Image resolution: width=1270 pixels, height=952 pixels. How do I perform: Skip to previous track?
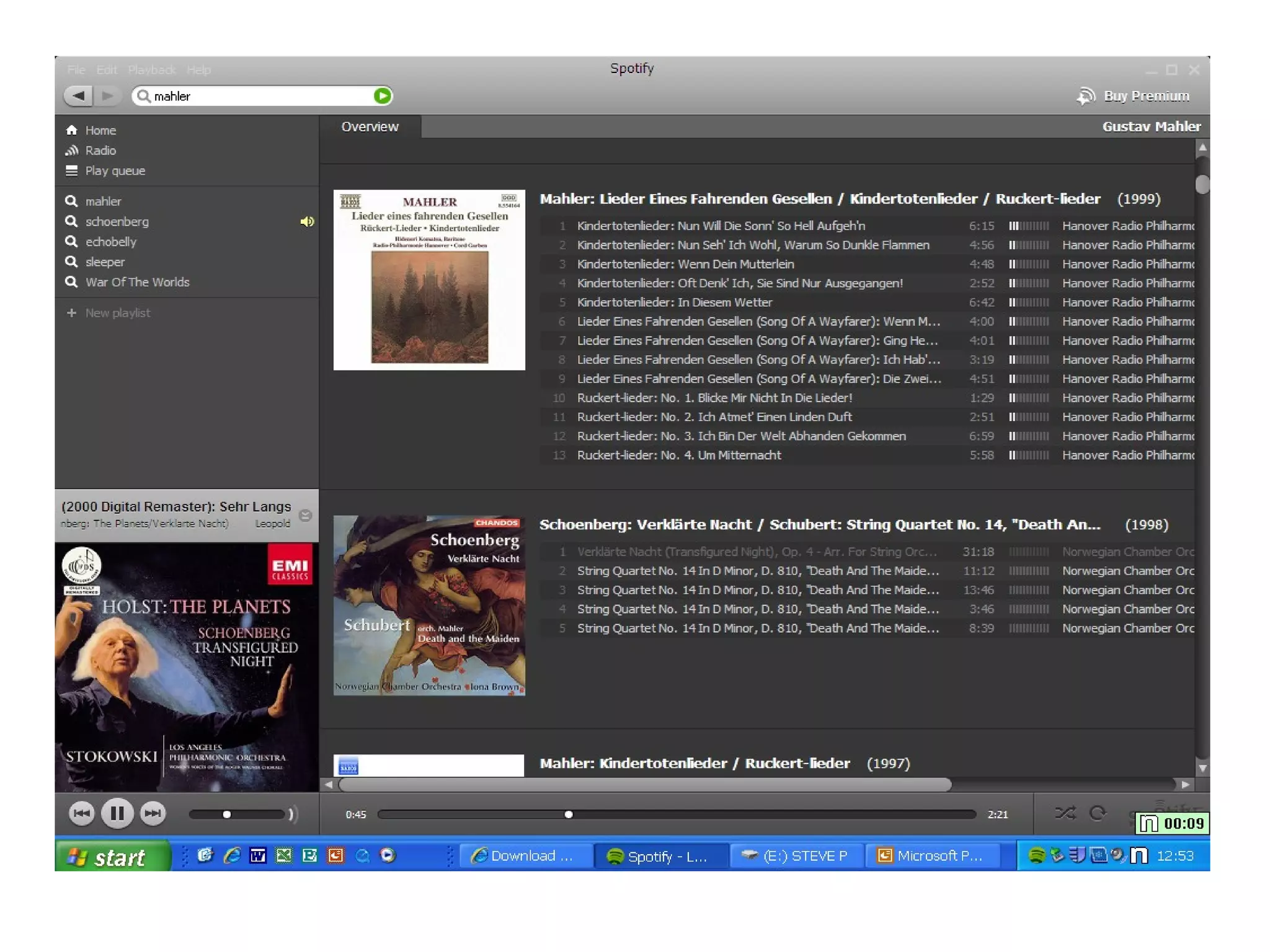[x=81, y=813]
